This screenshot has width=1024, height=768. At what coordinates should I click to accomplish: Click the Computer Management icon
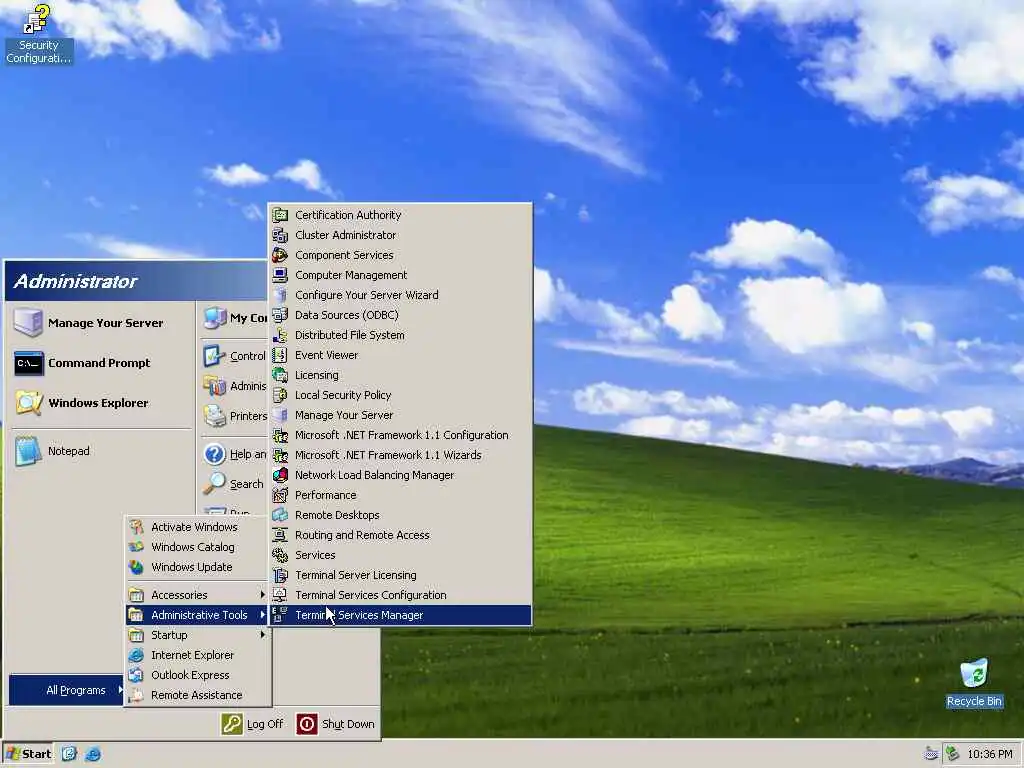pos(280,275)
